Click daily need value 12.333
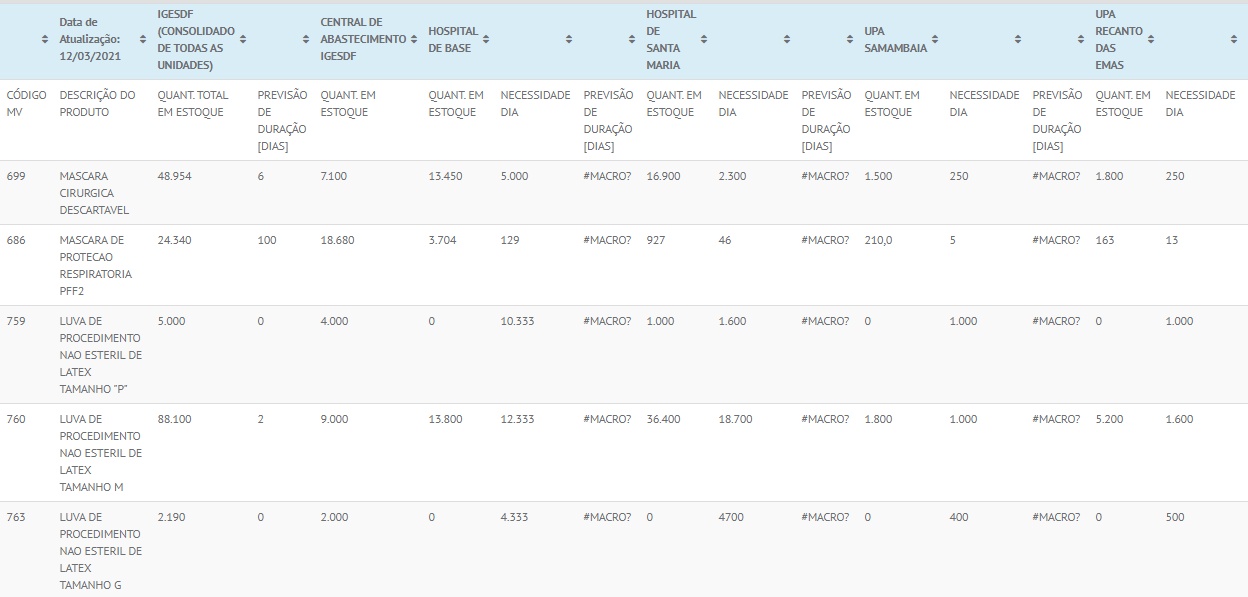 coord(518,419)
